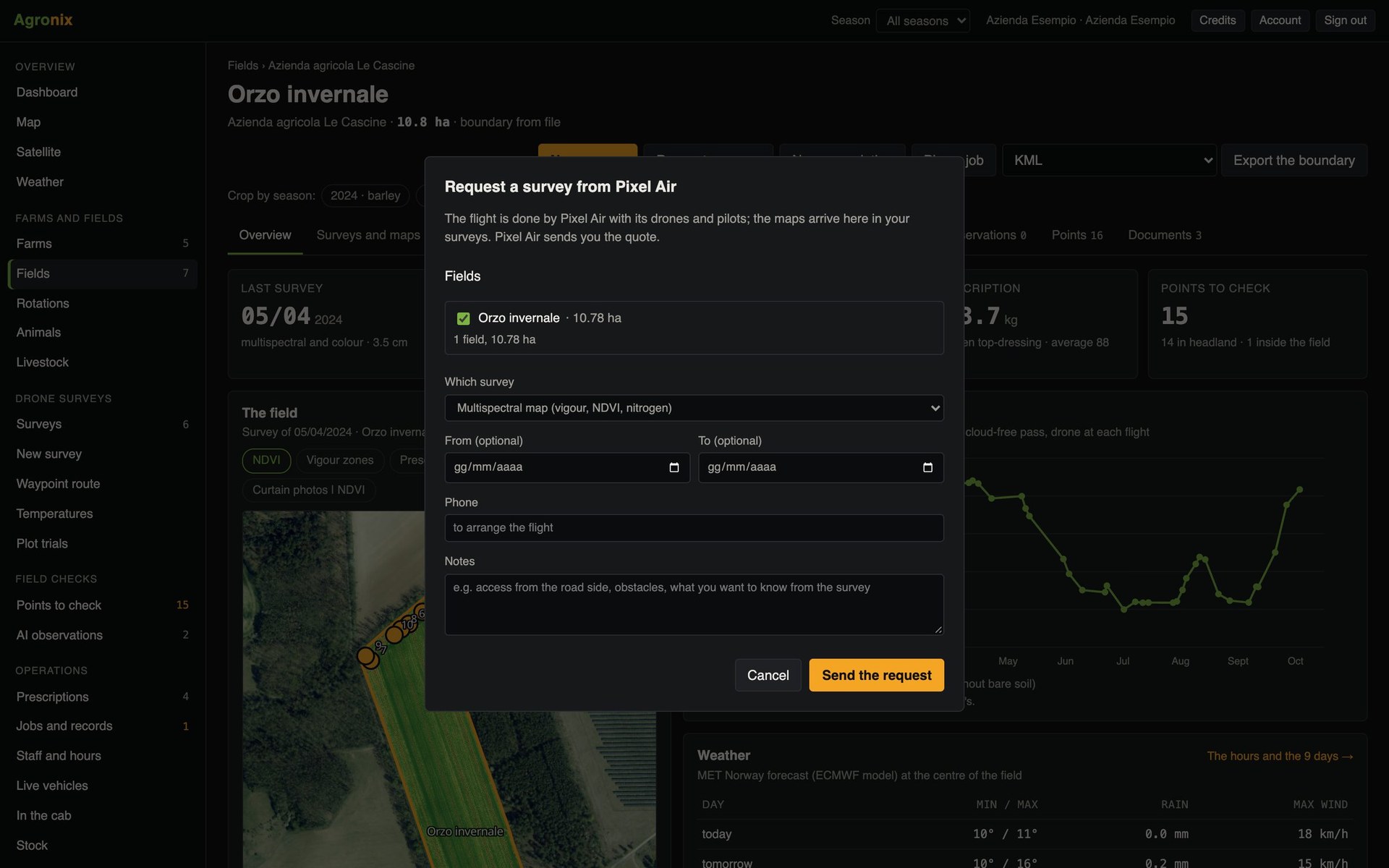Click the Agronix logo

coord(43,20)
